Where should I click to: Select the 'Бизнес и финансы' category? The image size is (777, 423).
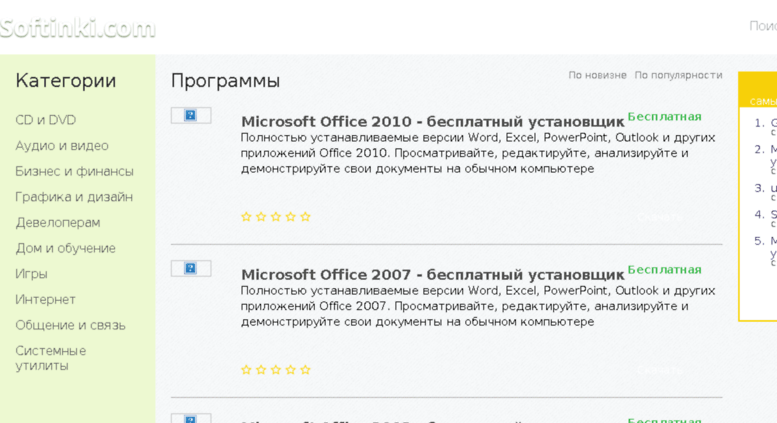(x=74, y=172)
